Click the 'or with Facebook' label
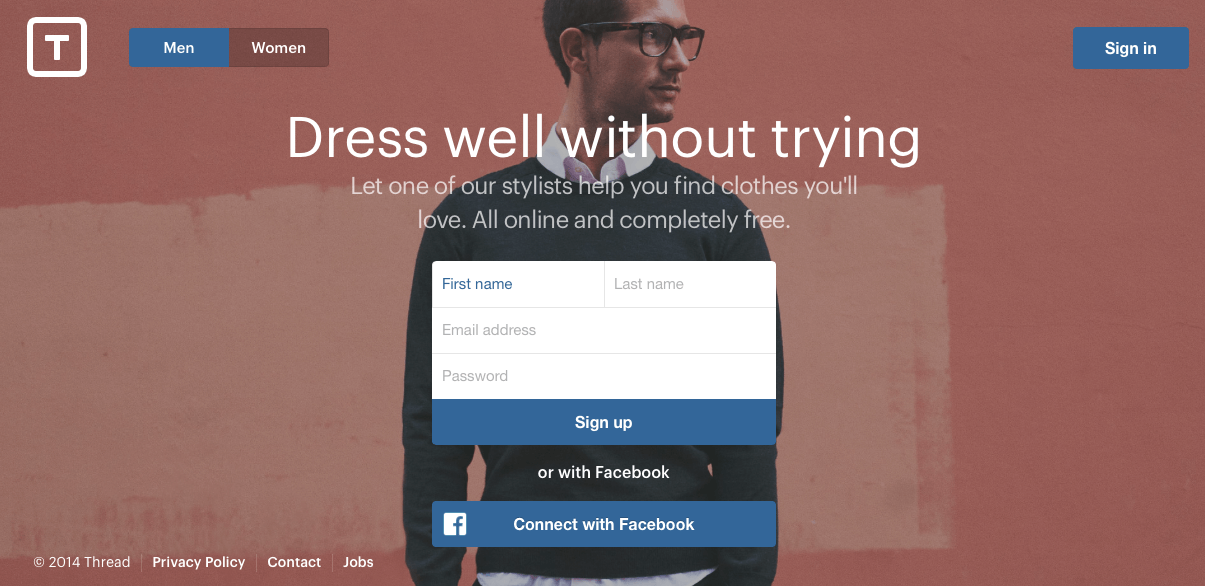 point(604,472)
